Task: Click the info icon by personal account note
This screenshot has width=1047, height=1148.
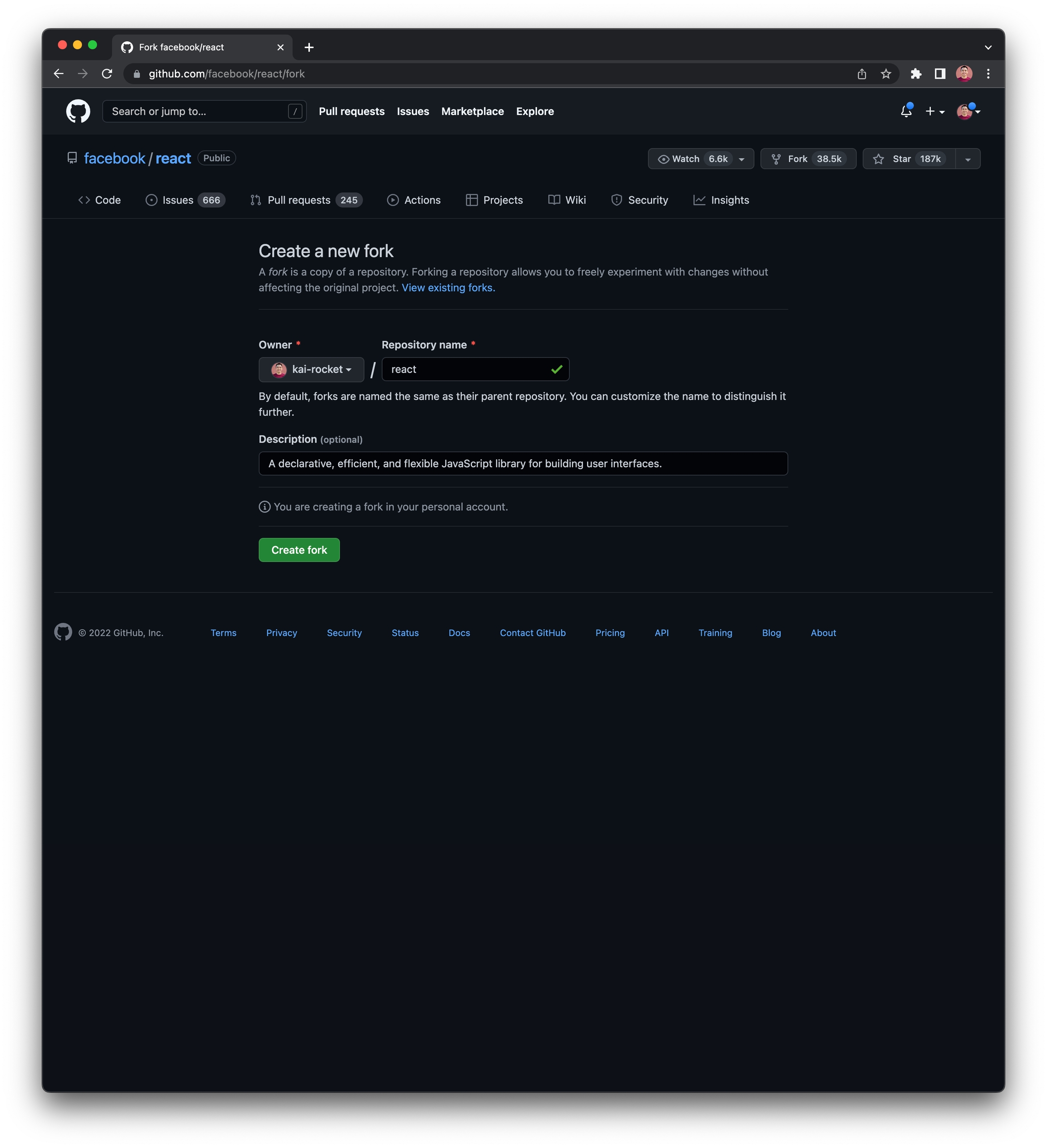Action: (x=264, y=507)
